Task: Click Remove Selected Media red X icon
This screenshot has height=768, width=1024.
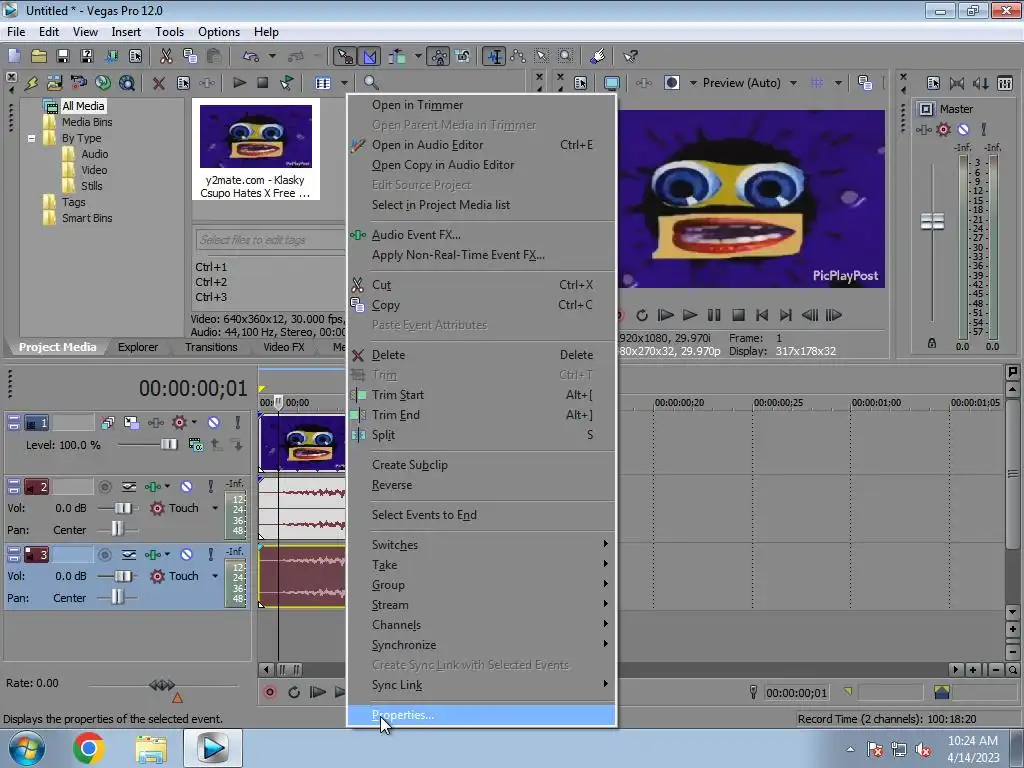Action: [159, 83]
